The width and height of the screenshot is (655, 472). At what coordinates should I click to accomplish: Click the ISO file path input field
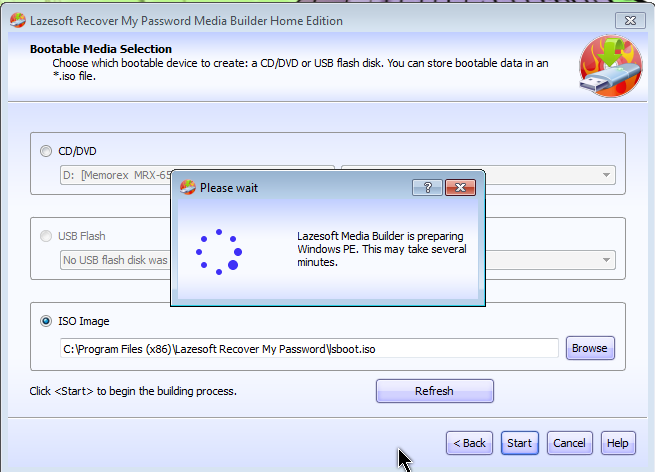coord(309,348)
